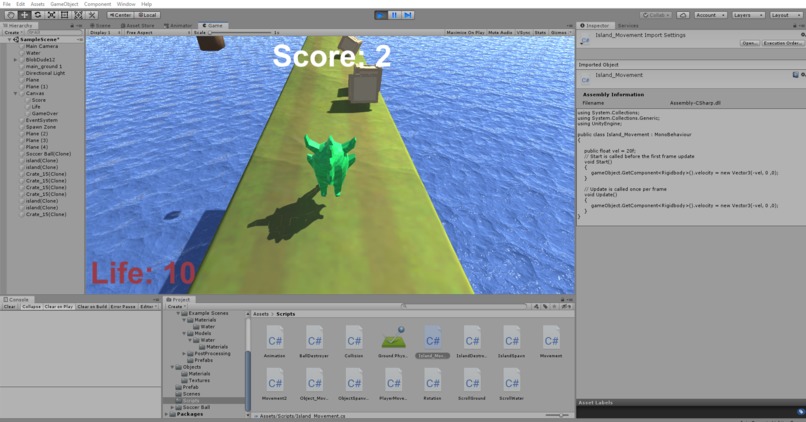Stop play mode with the Play button
806x422 pixels.
[x=380, y=15]
